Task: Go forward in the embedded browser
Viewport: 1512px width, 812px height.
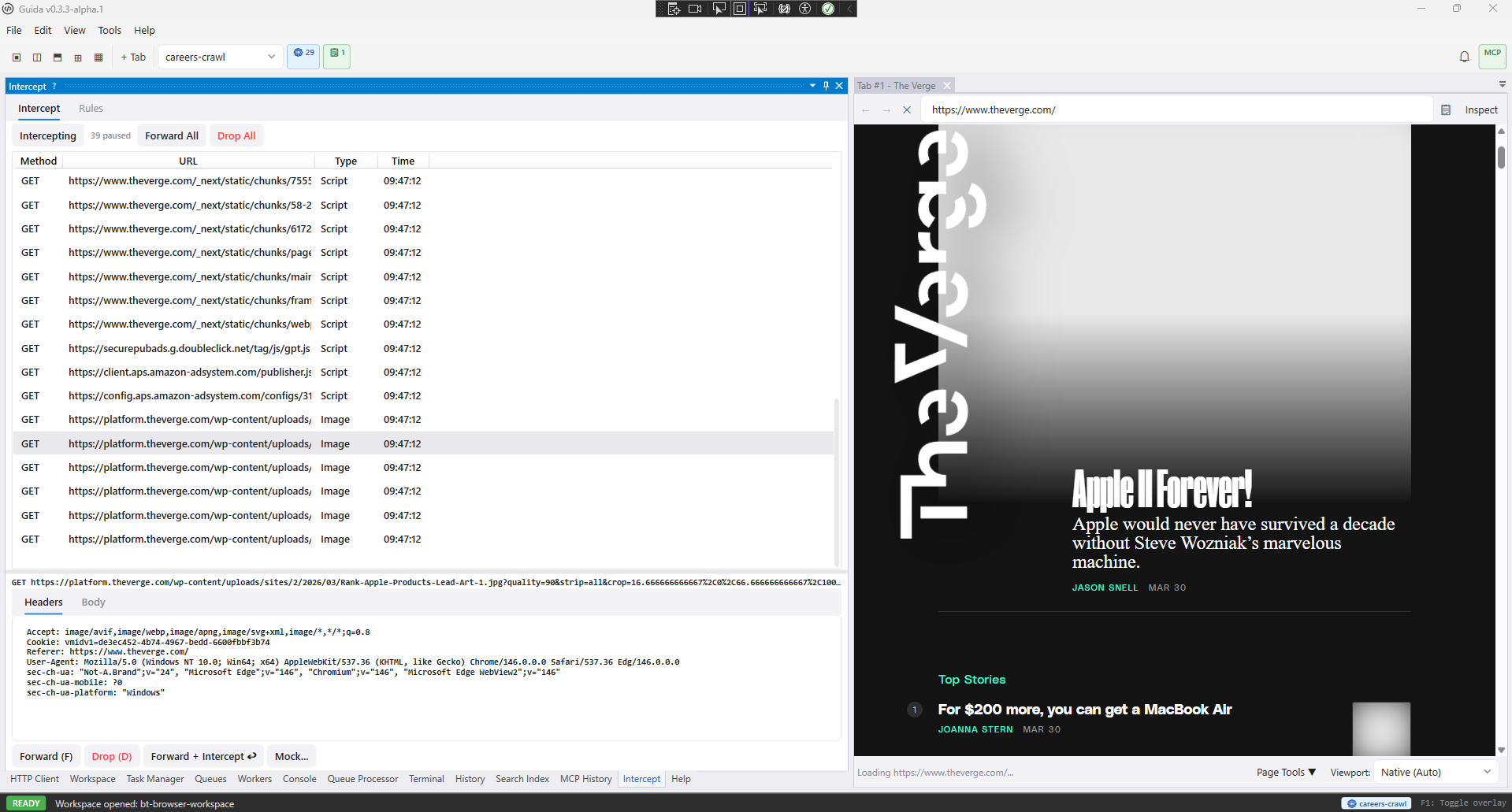Action: [x=886, y=110]
